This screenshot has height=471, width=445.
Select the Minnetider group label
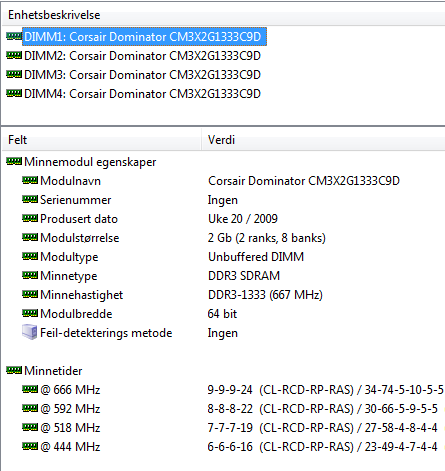[x=53, y=371]
